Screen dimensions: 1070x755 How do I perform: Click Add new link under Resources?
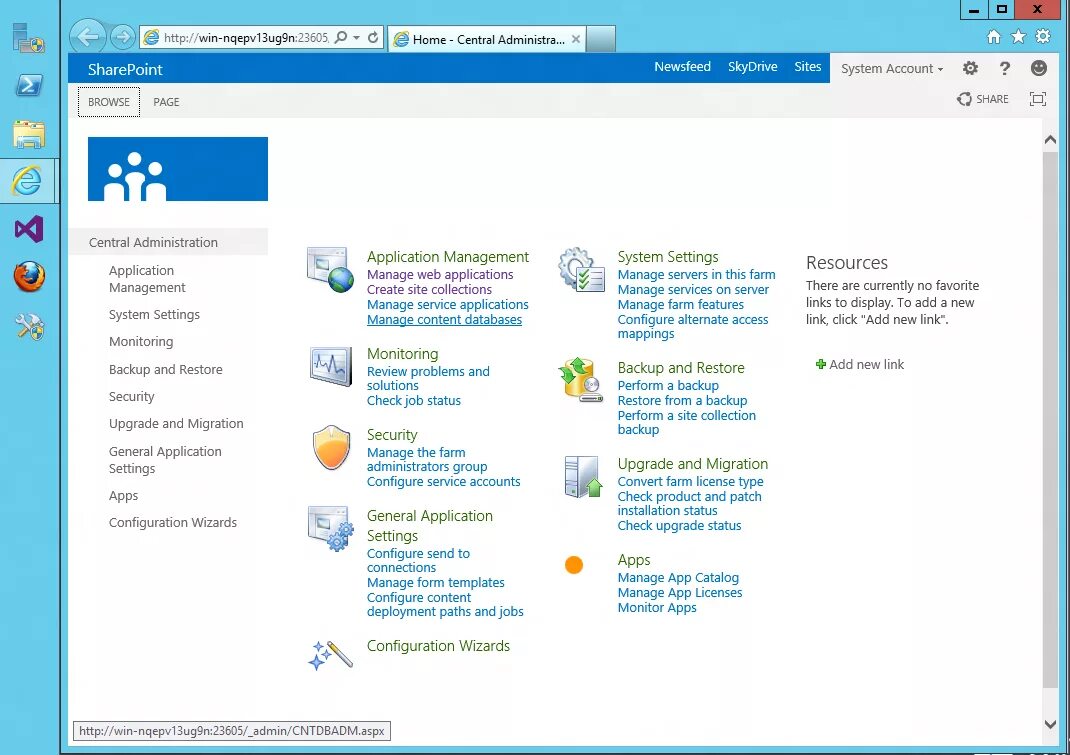[x=860, y=365]
